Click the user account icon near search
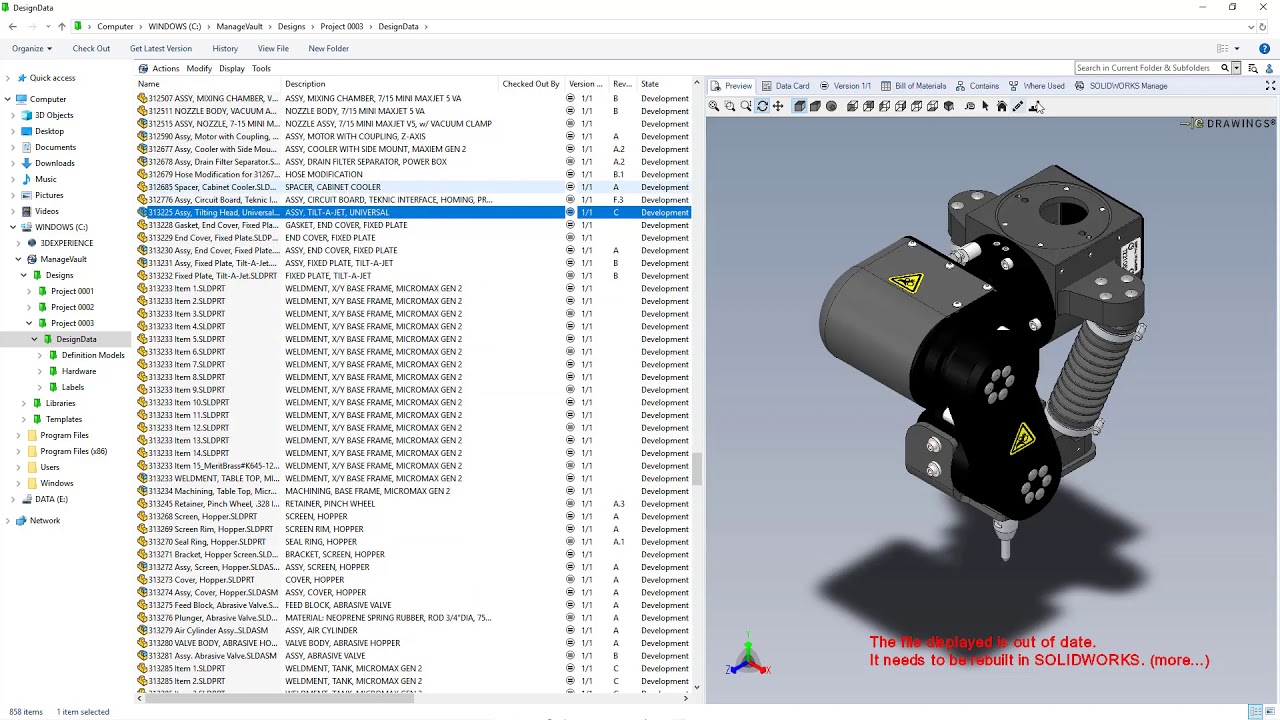Screen dimensions: 1280x720 click(1270, 68)
